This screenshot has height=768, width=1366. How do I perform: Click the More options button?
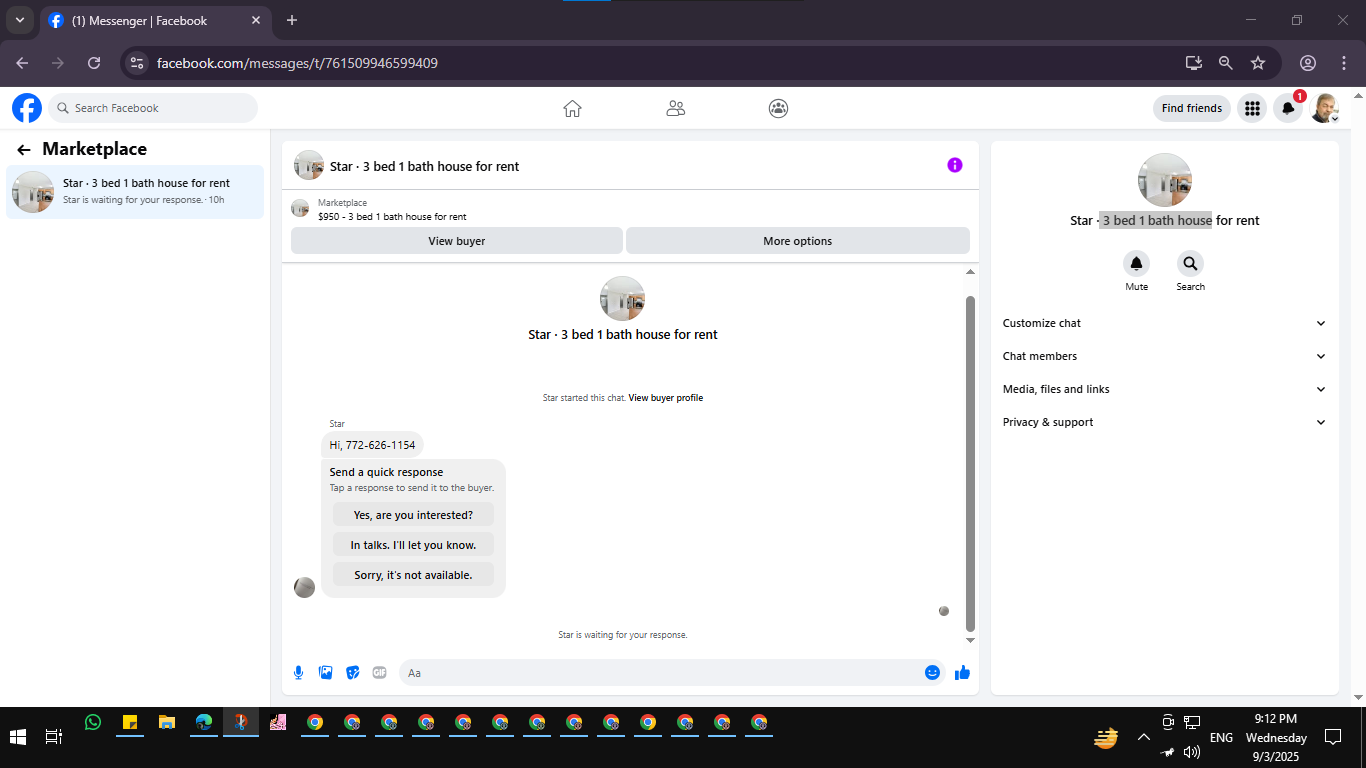point(797,241)
